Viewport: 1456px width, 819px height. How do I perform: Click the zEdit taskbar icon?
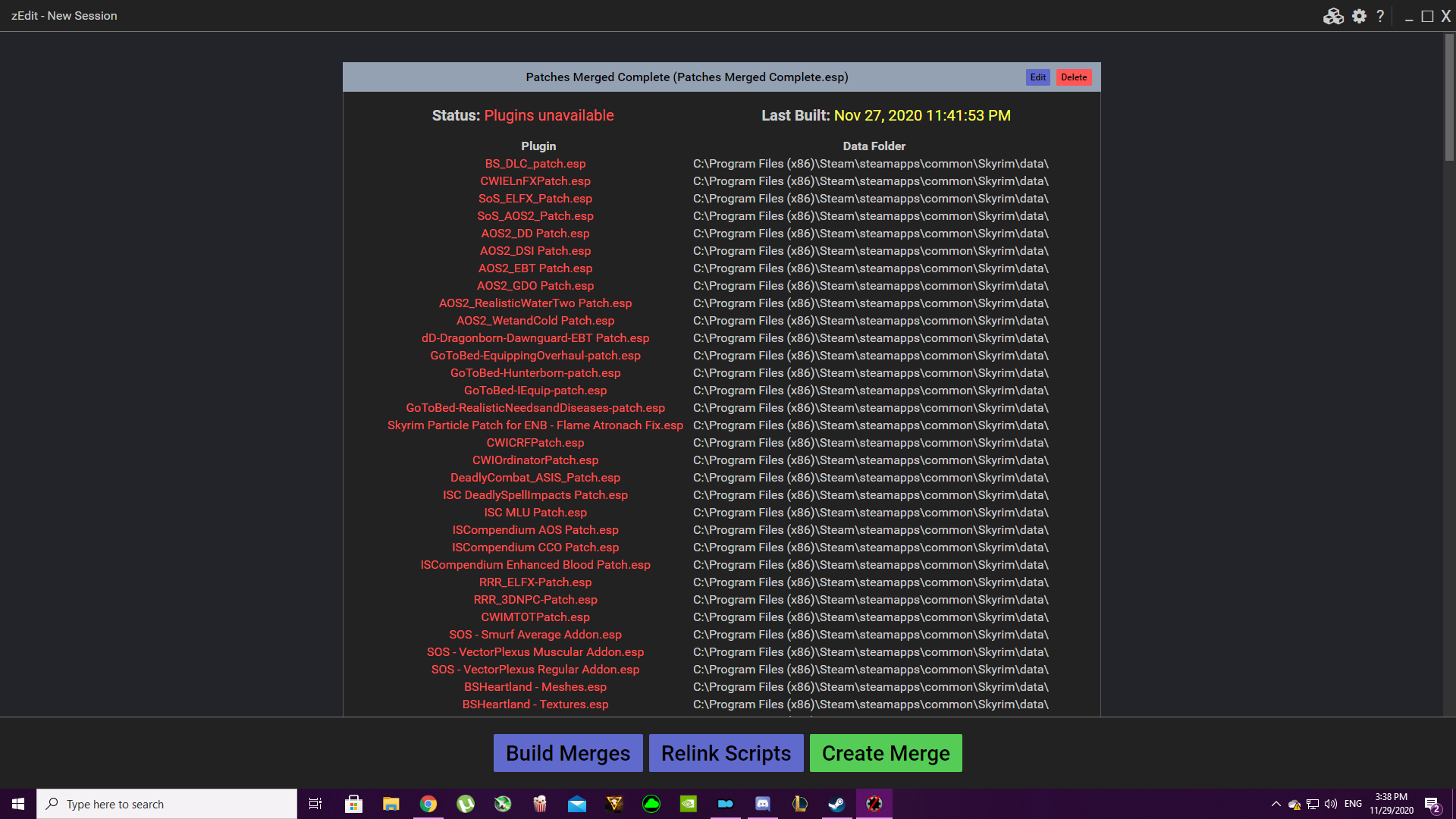pyautogui.click(x=874, y=804)
